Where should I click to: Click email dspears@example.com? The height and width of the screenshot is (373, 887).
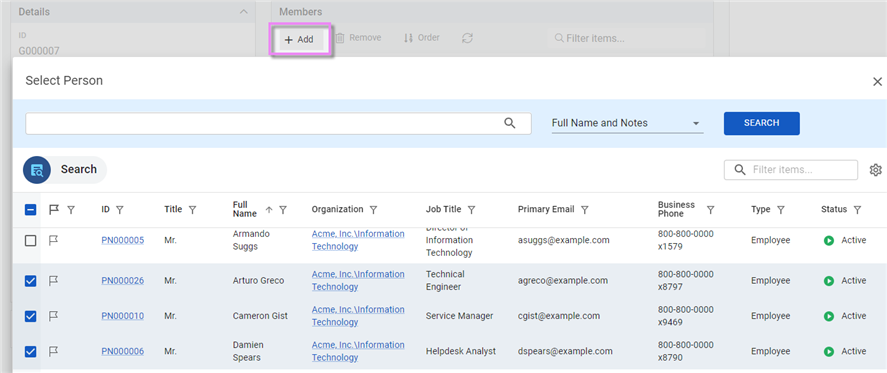click(565, 351)
